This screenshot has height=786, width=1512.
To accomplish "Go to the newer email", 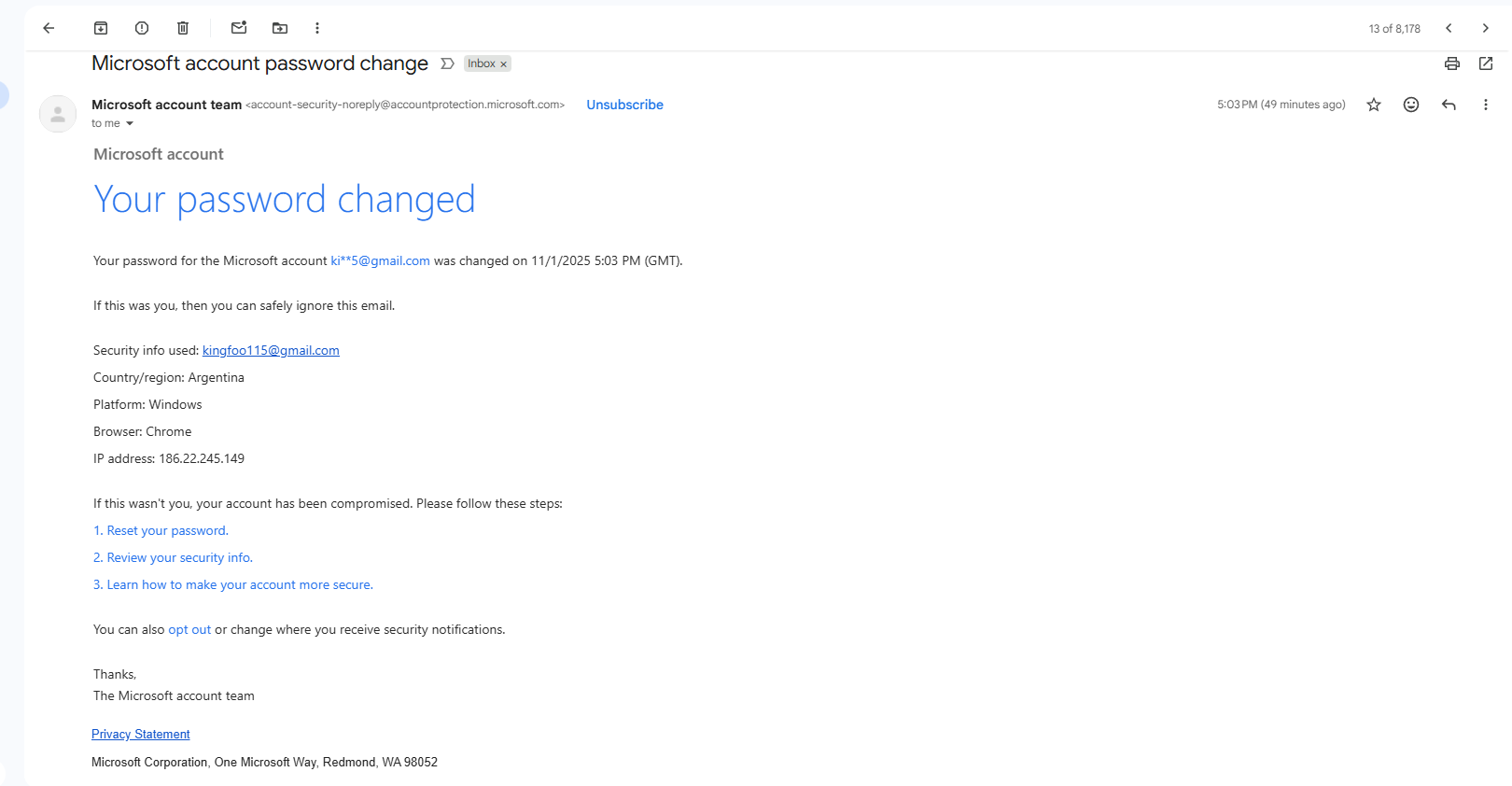I will [1449, 28].
